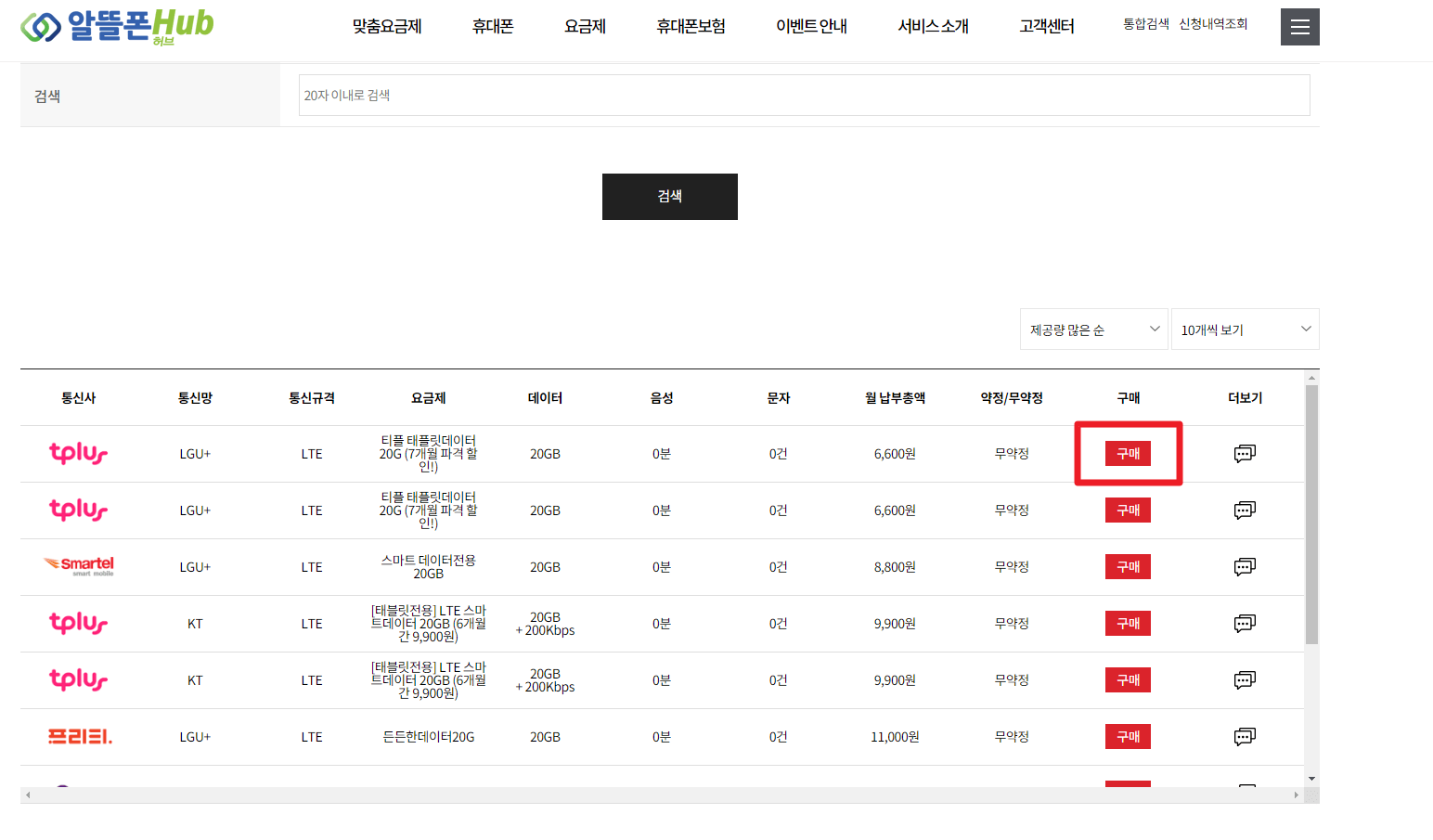Click the horizontal scrollbar left arrow
Screen dimensions: 1433x840
(x=28, y=795)
